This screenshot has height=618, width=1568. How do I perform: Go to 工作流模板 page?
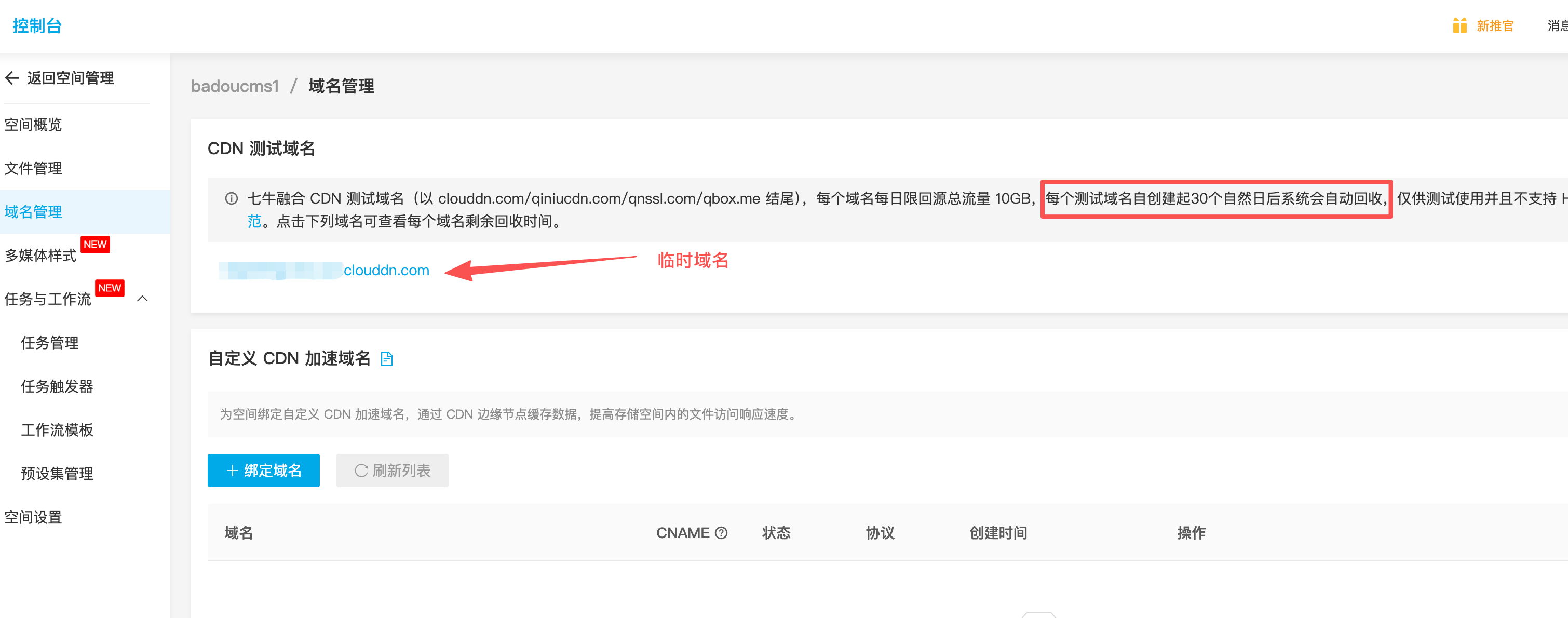coord(57,430)
